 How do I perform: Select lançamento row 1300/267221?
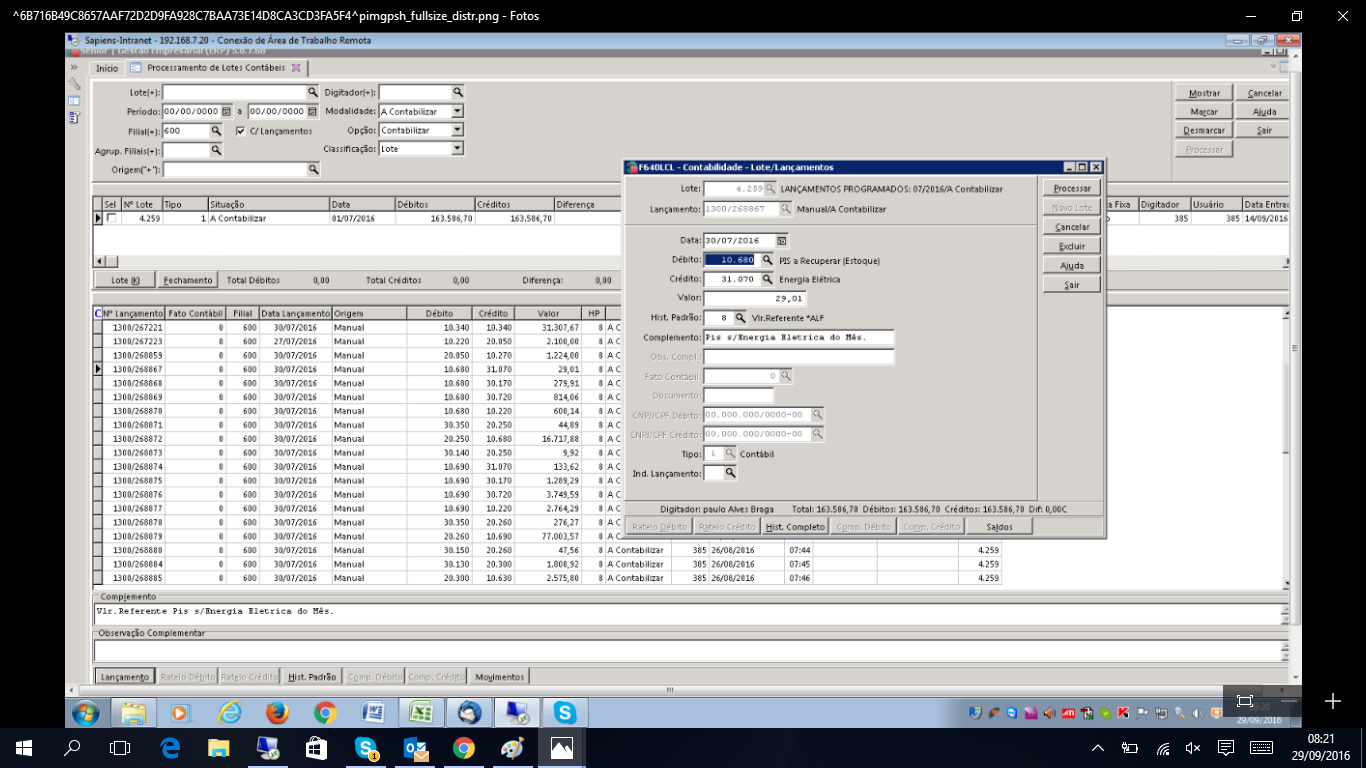(x=546, y=327)
